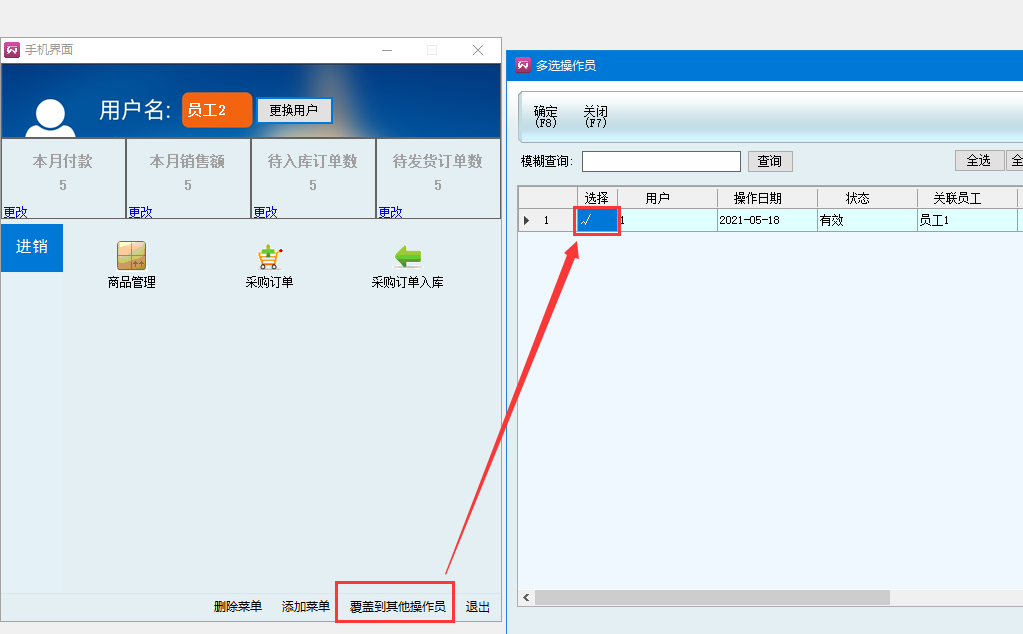Focus the 模糊查询 search input field
This screenshot has height=634, width=1023.
661,161
